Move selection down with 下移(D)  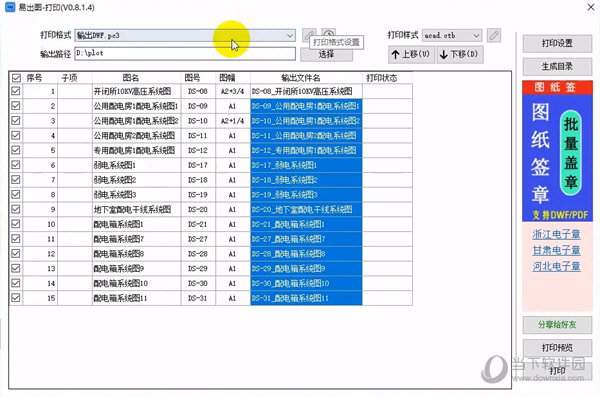click(x=460, y=54)
